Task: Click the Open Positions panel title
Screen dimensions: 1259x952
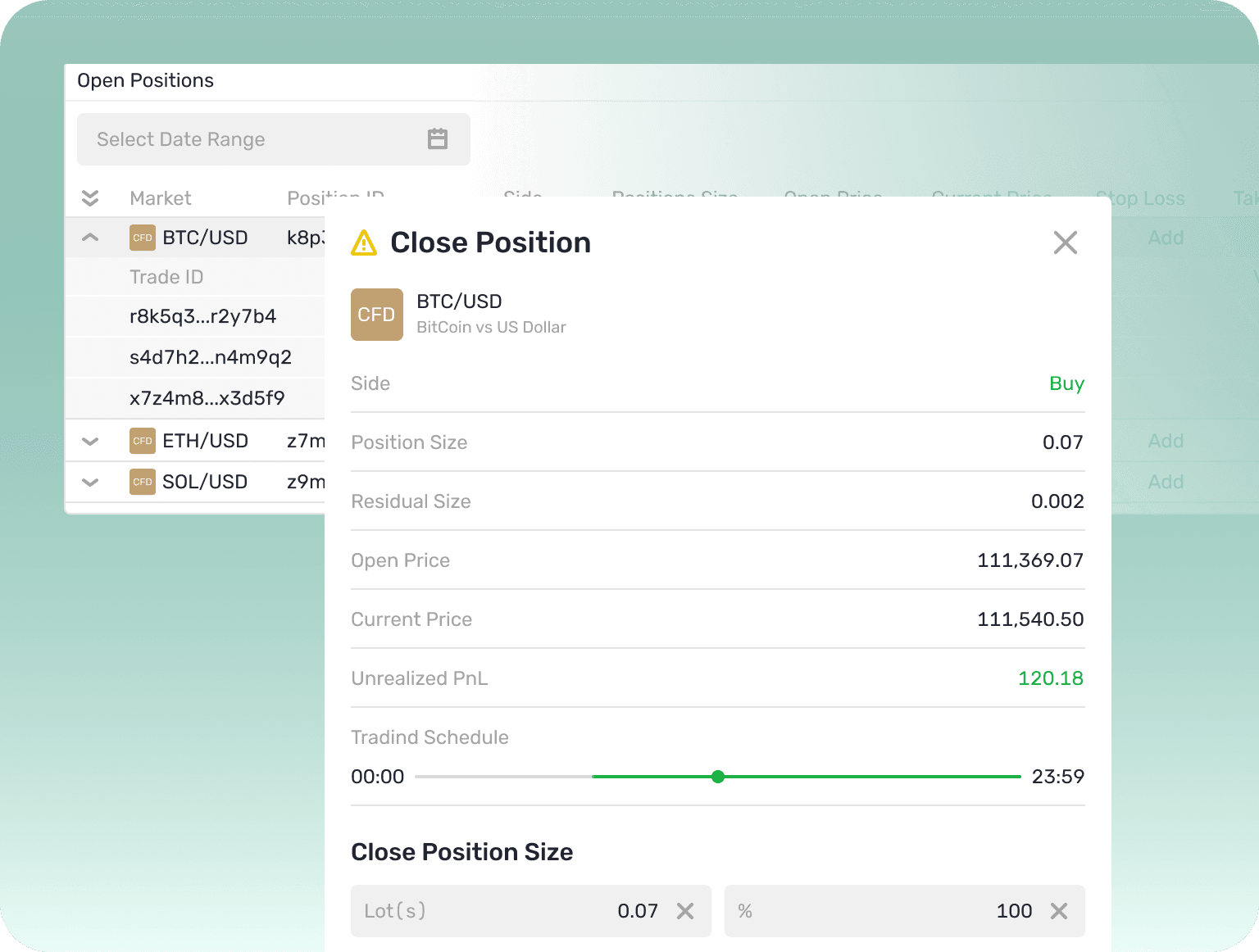Action: coord(145,80)
